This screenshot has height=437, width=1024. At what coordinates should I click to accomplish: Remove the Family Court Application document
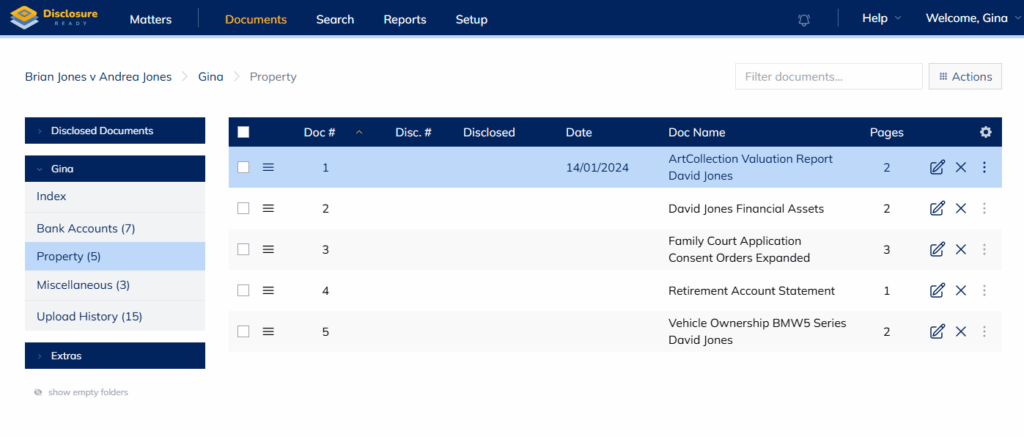click(x=961, y=250)
